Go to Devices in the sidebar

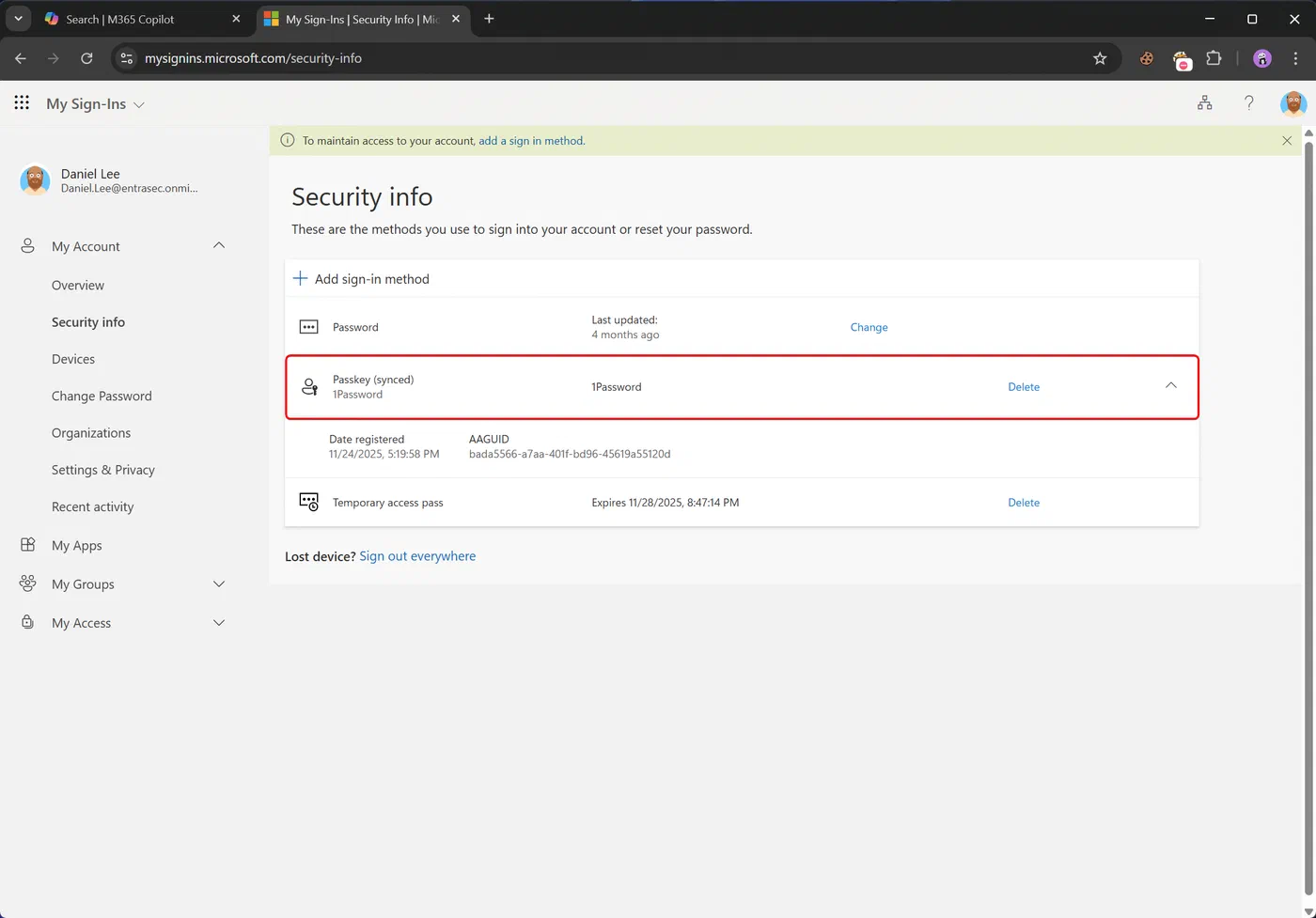coord(73,359)
